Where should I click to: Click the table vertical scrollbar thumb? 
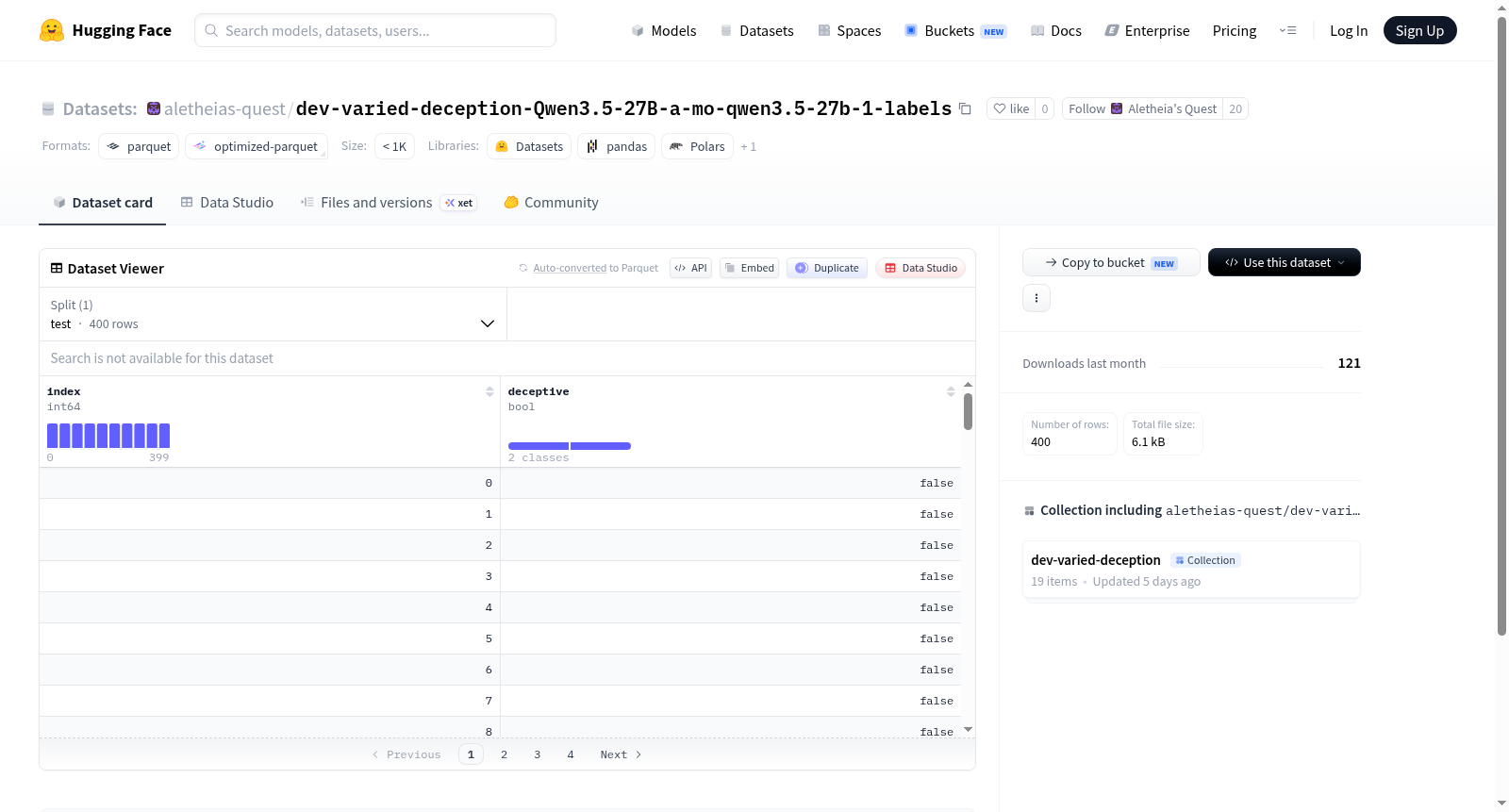pos(968,412)
